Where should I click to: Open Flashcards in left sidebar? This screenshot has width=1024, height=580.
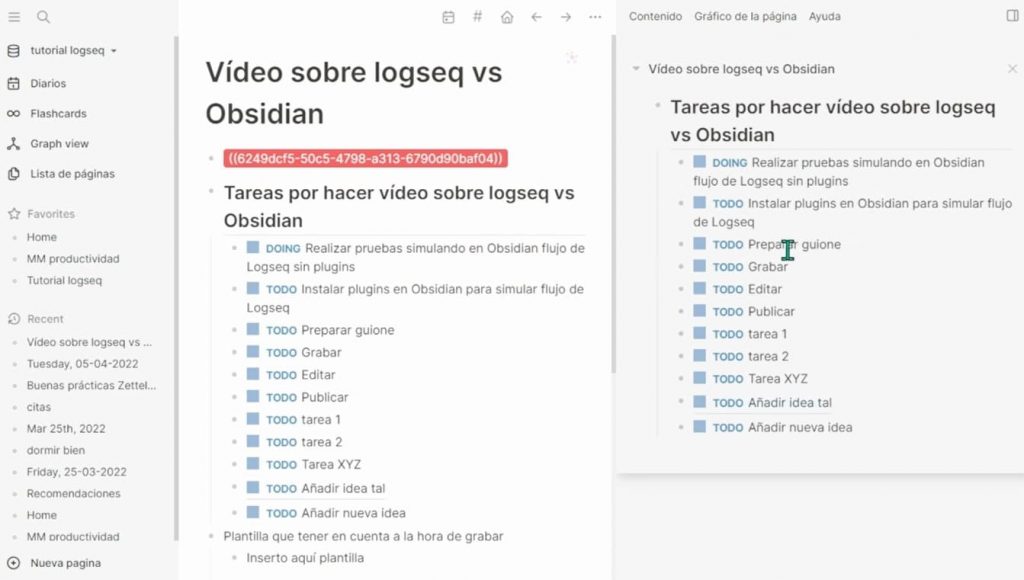click(x=58, y=114)
